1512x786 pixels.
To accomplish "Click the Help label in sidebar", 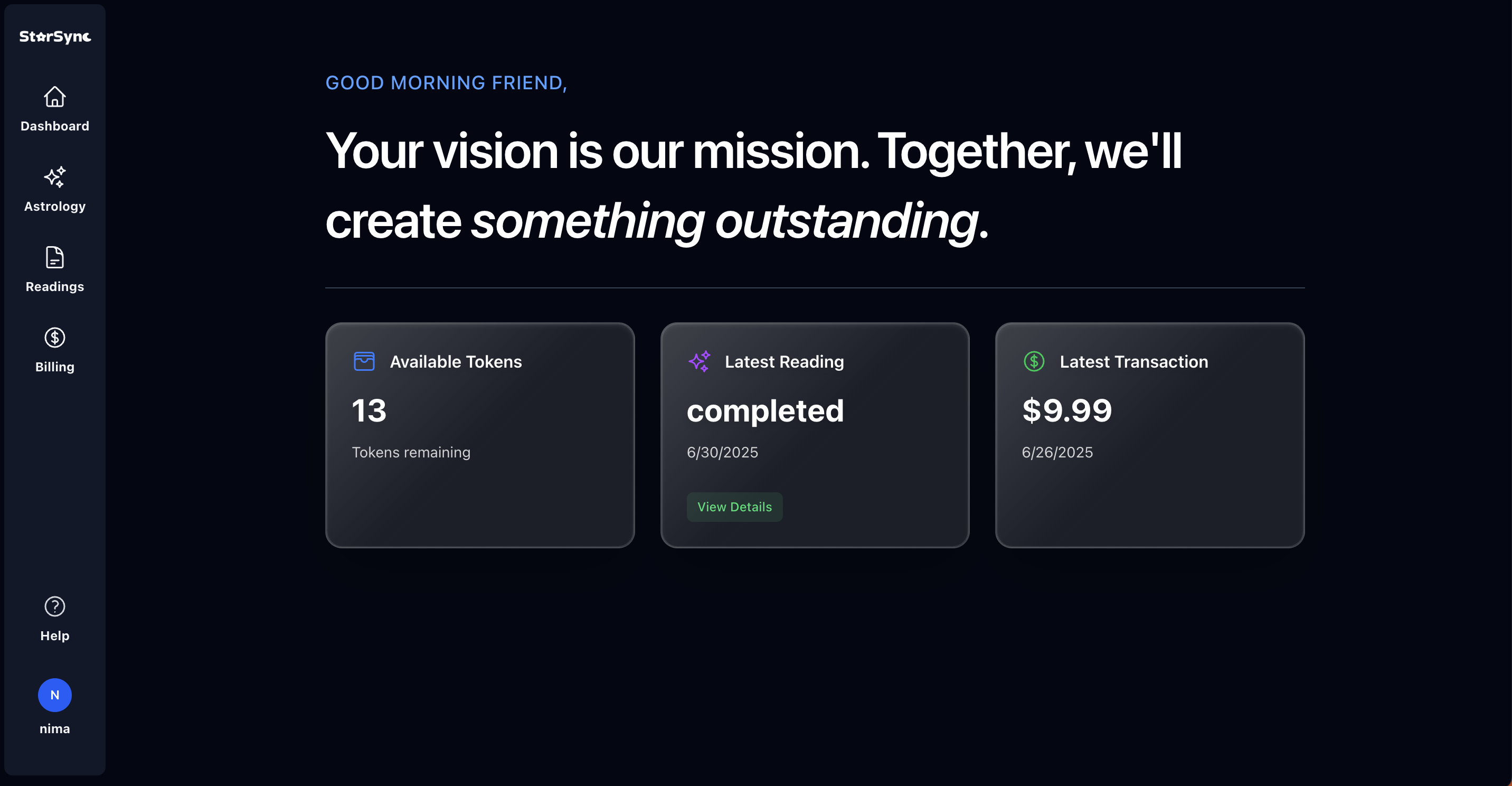I will [54, 635].
